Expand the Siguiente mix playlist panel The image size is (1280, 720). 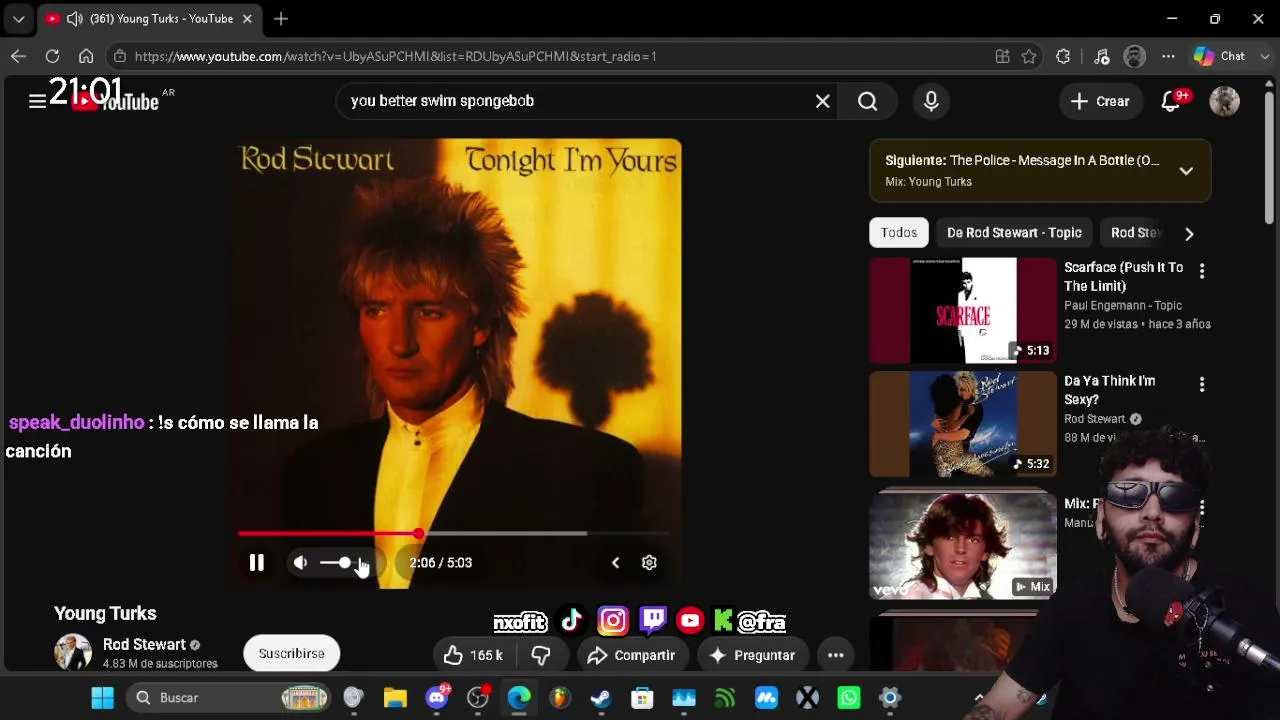tap(1186, 171)
